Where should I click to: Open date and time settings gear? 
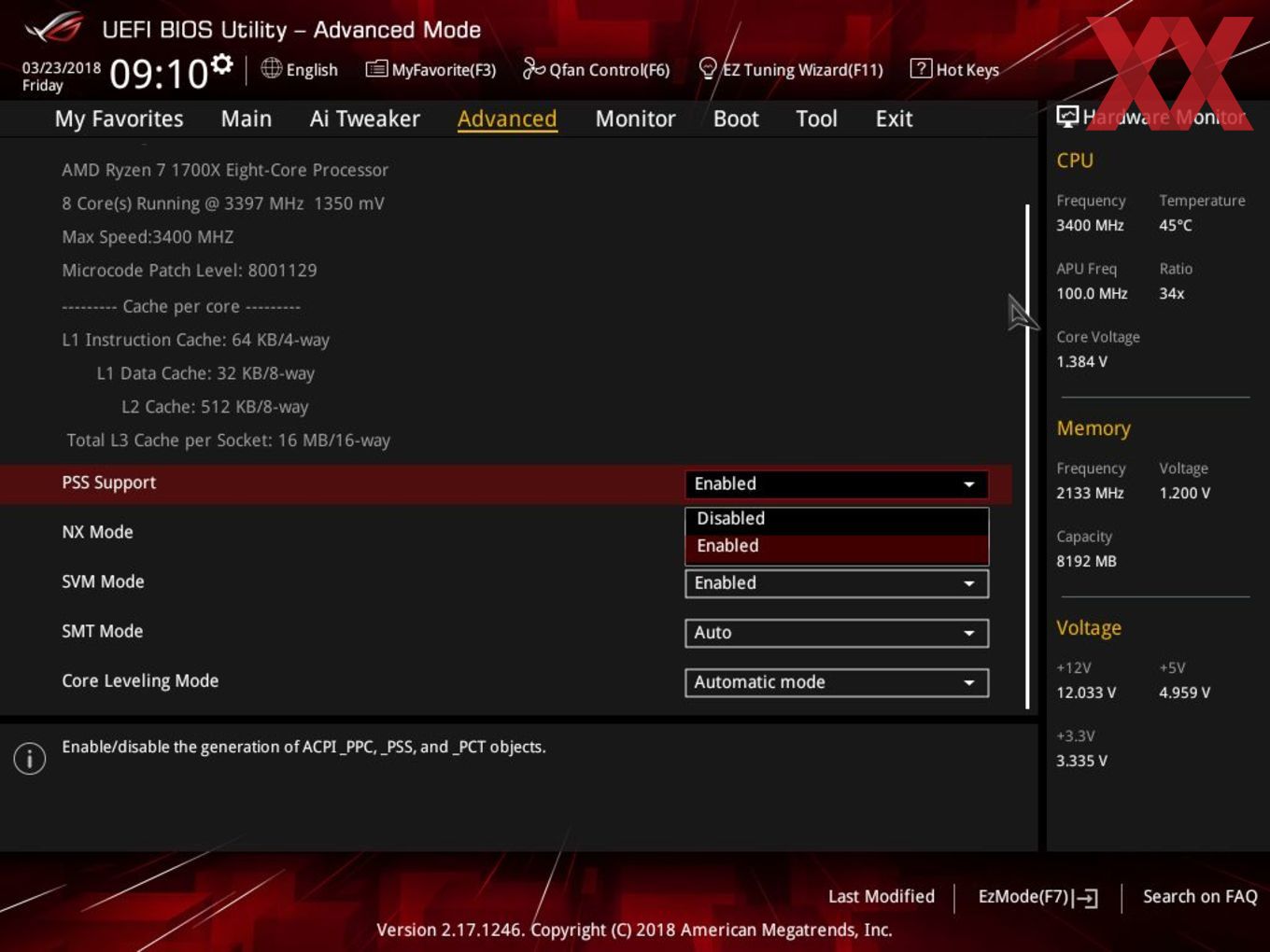pos(221,64)
